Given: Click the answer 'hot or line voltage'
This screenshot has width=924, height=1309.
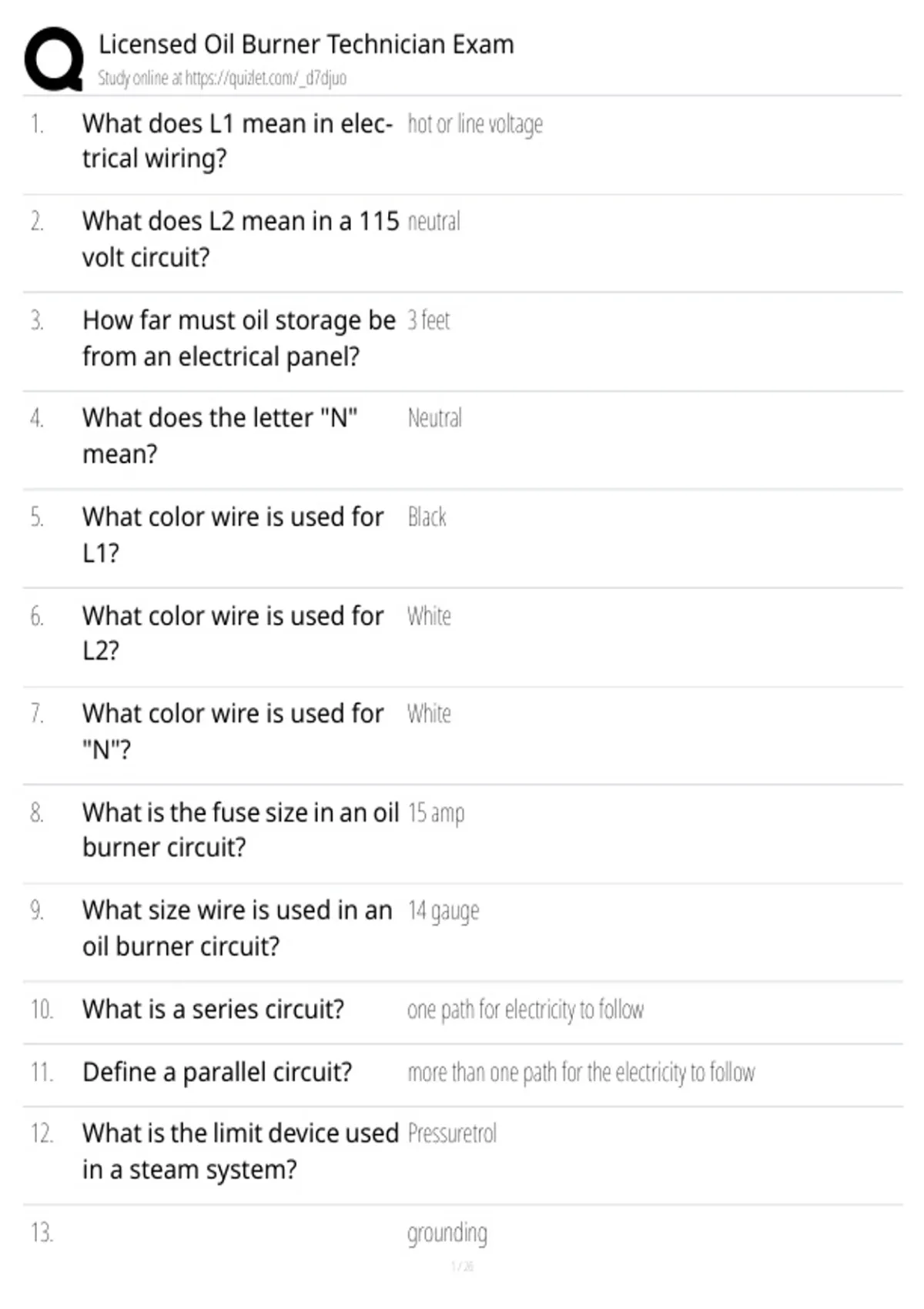Looking at the screenshot, I should [475, 124].
